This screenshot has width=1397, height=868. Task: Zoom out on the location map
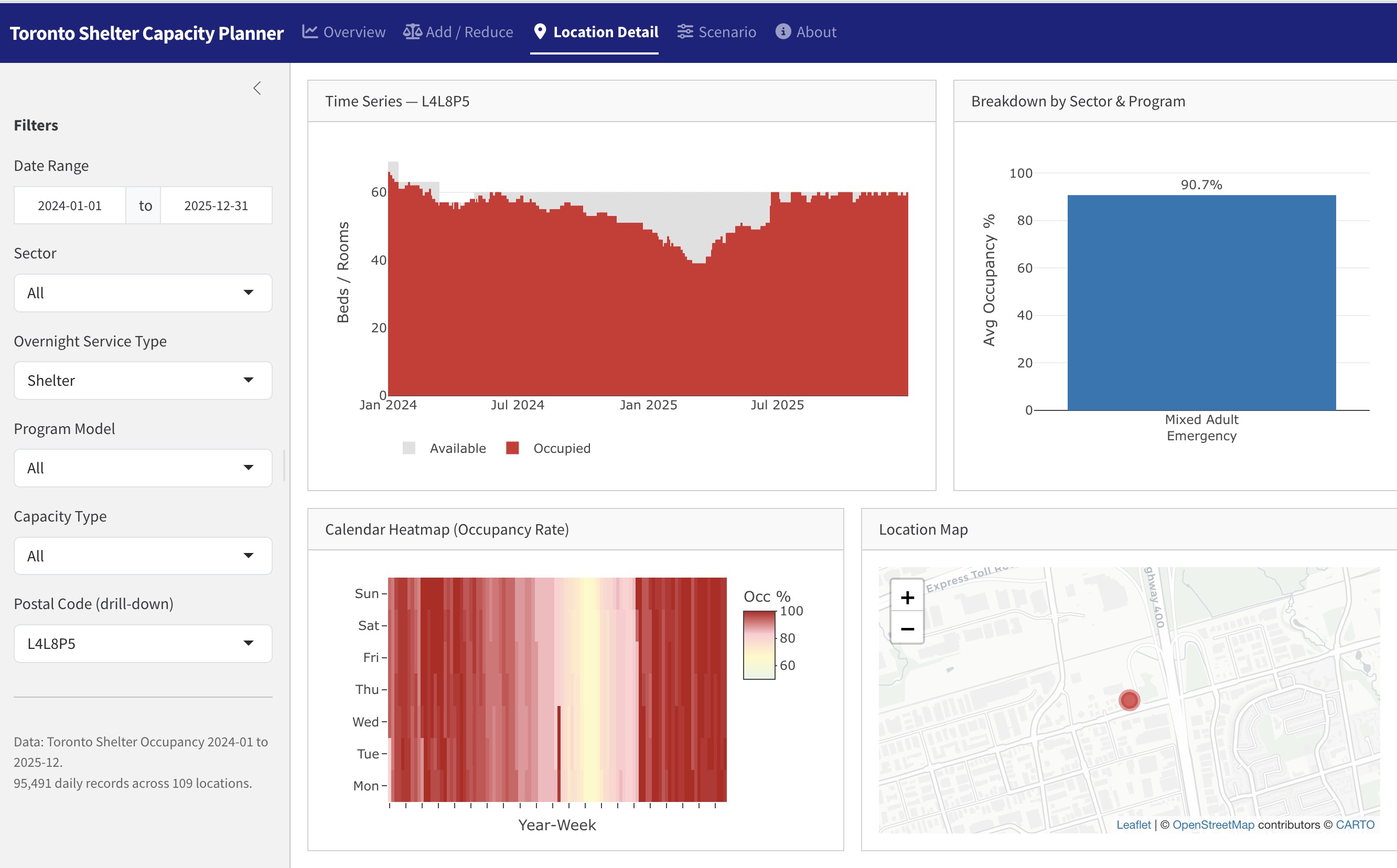point(907,628)
